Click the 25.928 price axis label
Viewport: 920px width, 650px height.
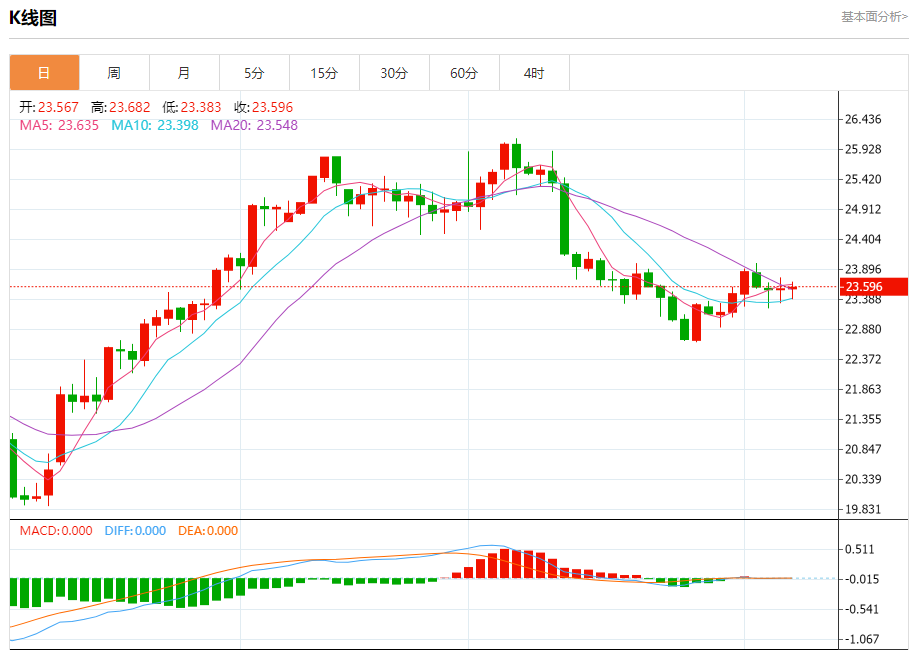862,150
